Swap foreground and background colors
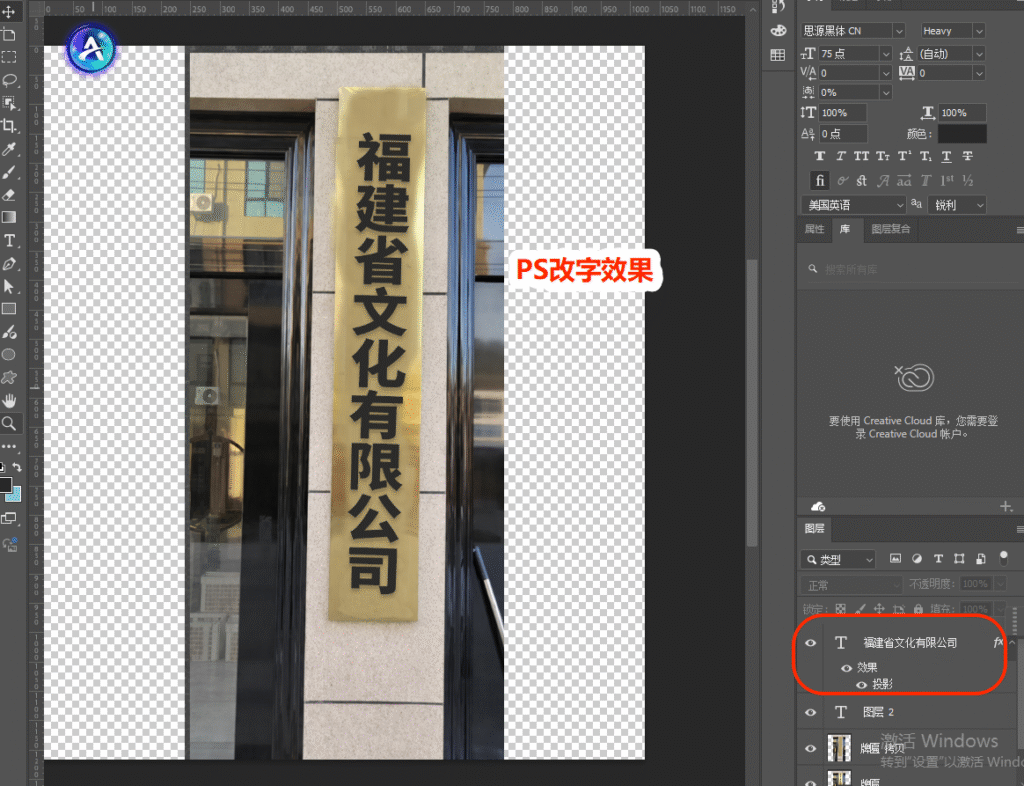The width and height of the screenshot is (1024, 786). 17,467
